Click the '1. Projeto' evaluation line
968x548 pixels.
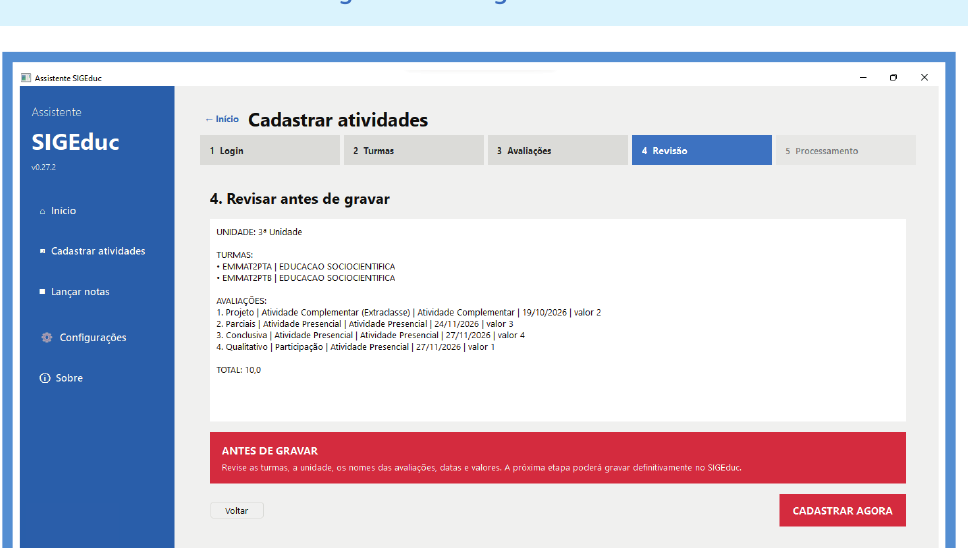pyautogui.click(x=409, y=312)
